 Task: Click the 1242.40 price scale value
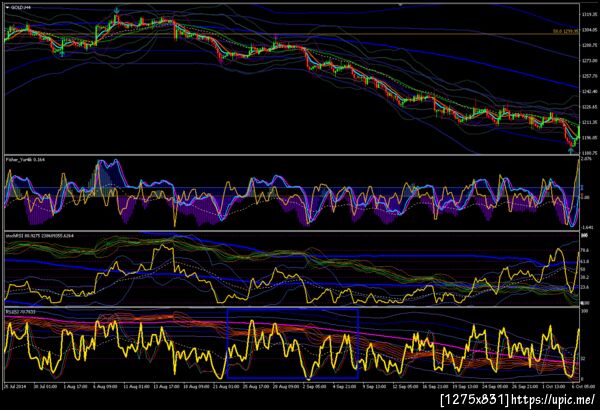click(590, 91)
